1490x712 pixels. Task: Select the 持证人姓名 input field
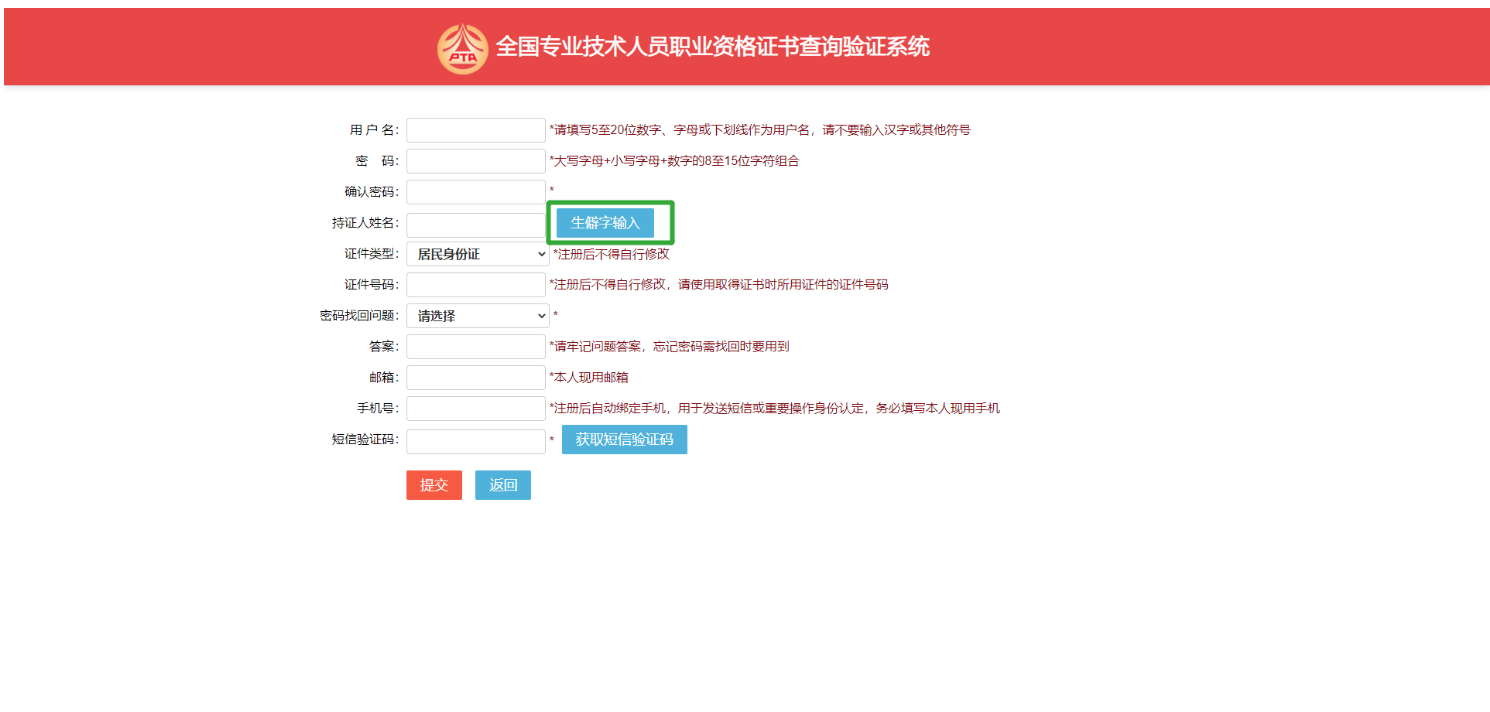(x=475, y=224)
